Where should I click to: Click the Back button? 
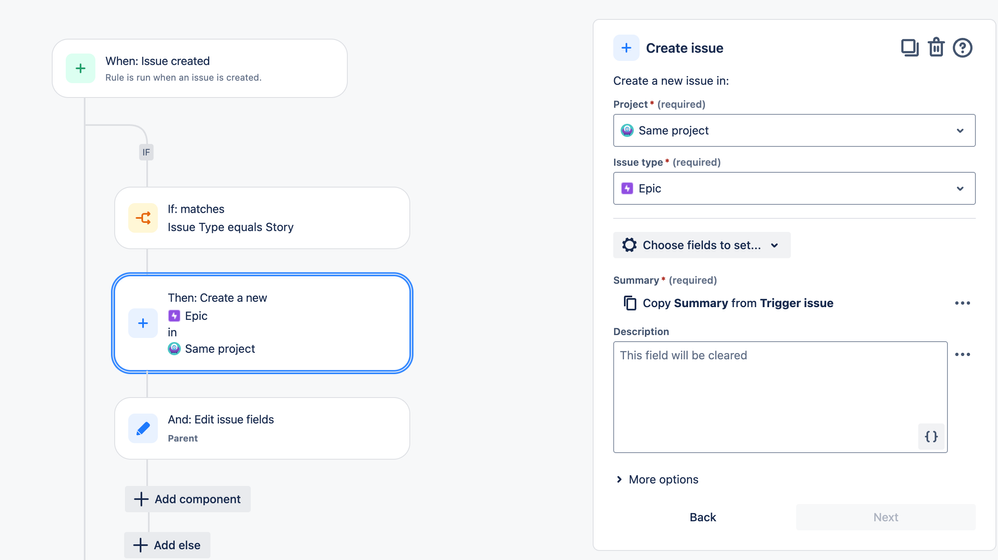[x=703, y=517]
